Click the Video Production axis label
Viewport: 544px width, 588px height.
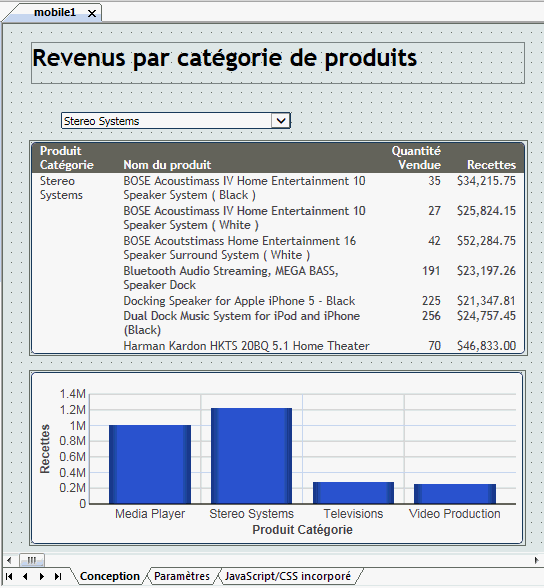pos(455,514)
